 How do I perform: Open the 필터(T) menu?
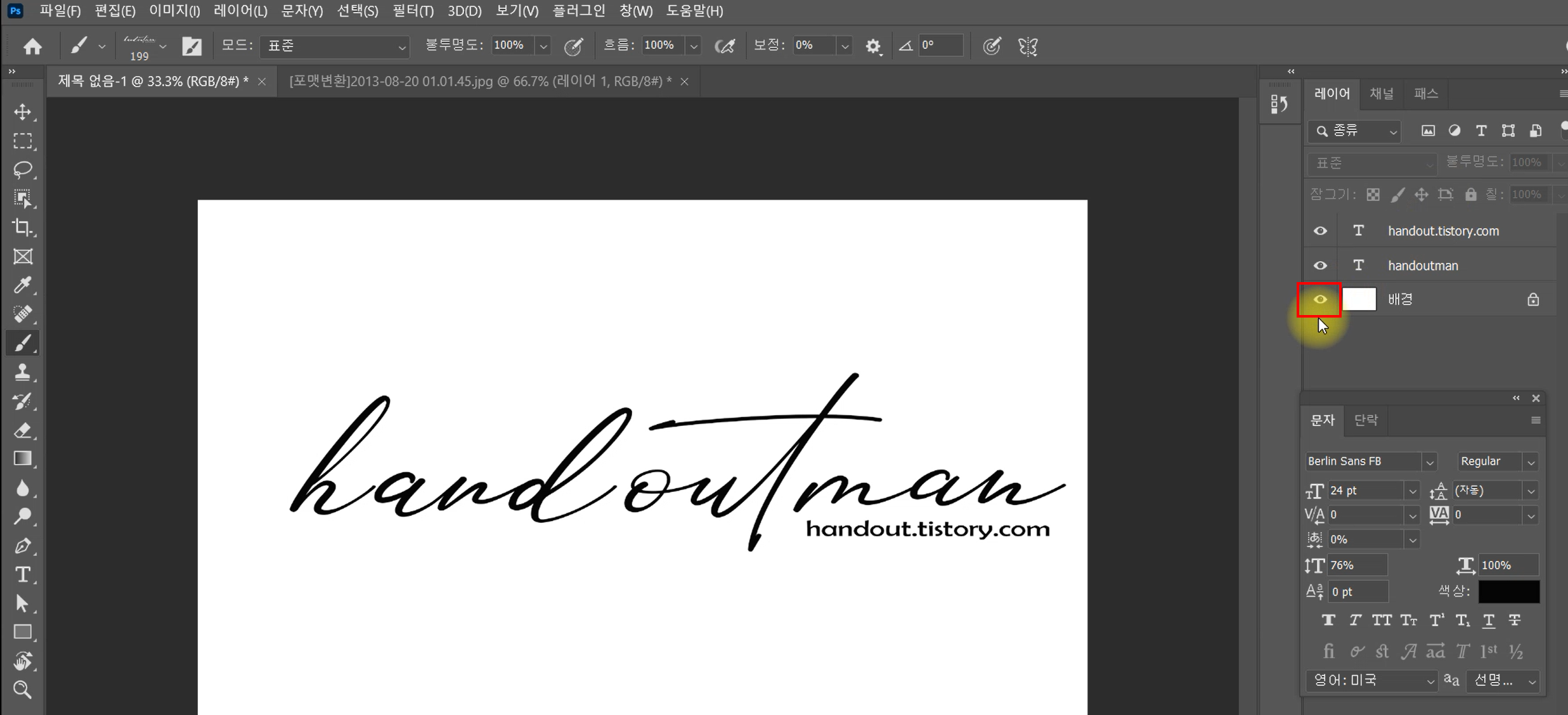tap(413, 11)
